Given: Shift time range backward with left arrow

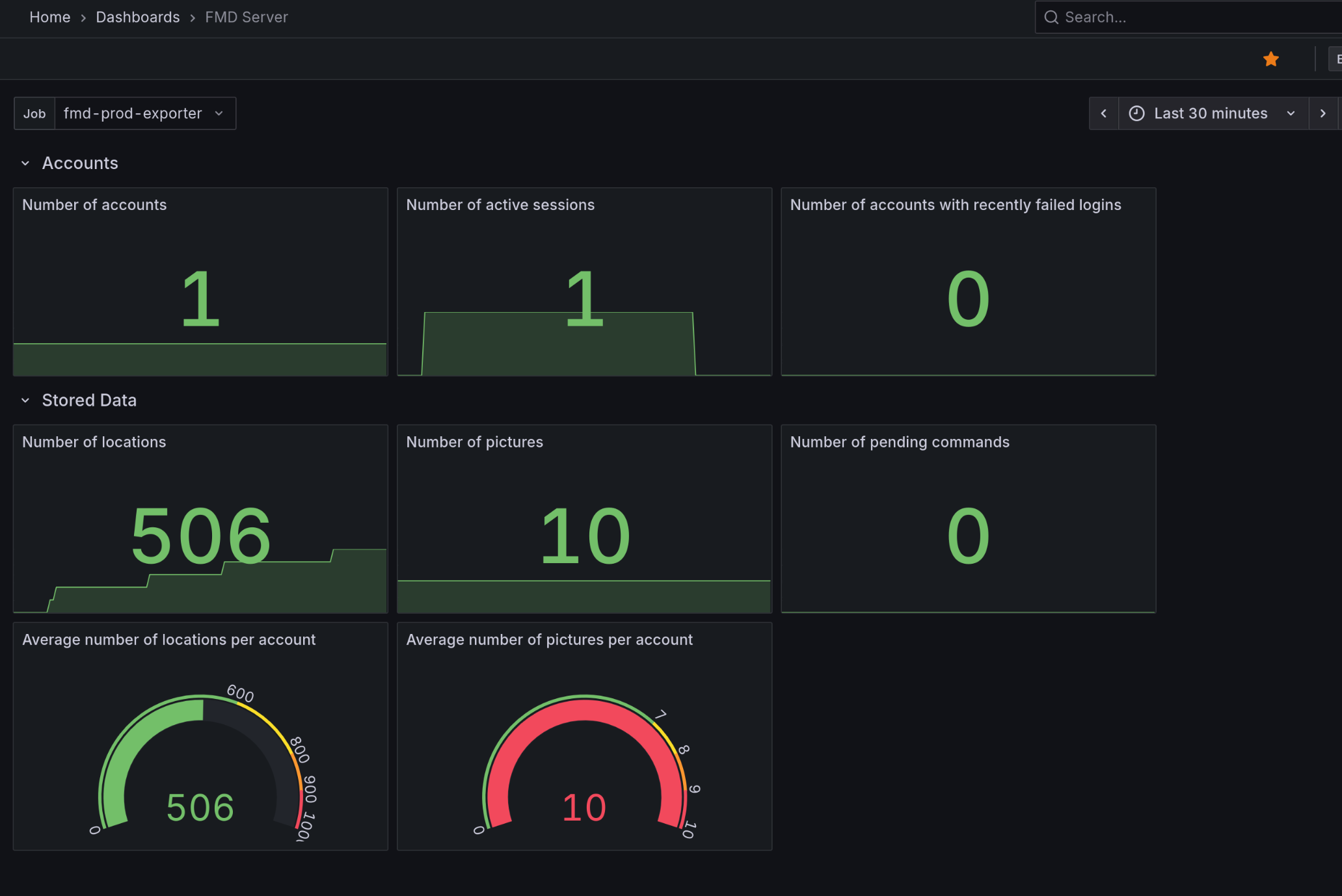Looking at the screenshot, I should click(1103, 114).
